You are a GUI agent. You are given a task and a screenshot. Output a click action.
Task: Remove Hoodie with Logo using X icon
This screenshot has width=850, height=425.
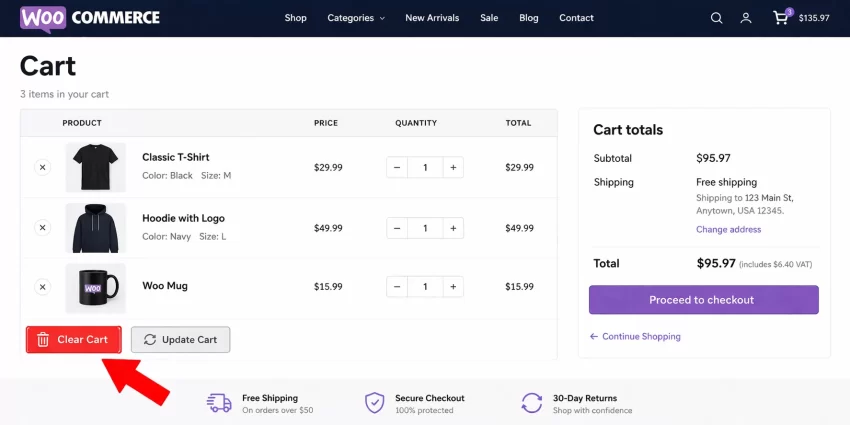[x=42, y=228]
